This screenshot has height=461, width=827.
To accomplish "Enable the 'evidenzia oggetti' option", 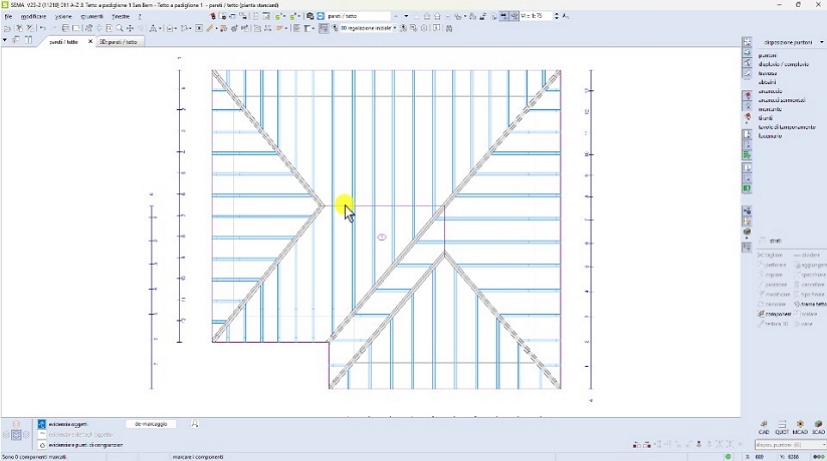I will [42, 424].
